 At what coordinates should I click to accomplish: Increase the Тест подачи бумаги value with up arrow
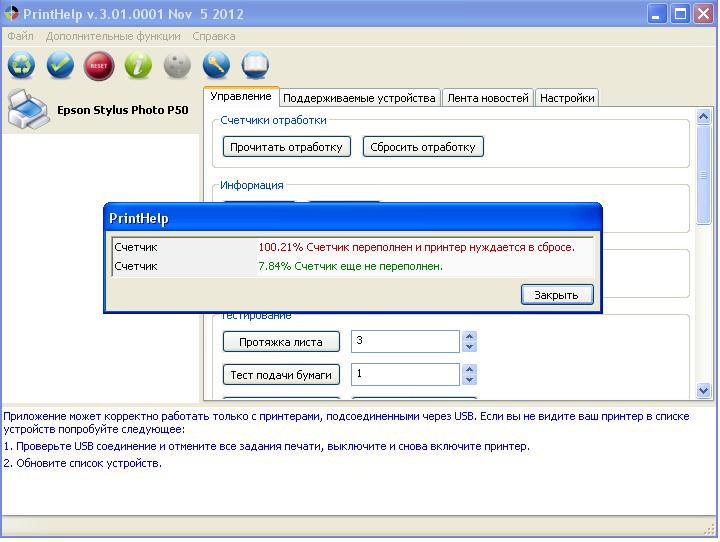(x=469, y=369)
